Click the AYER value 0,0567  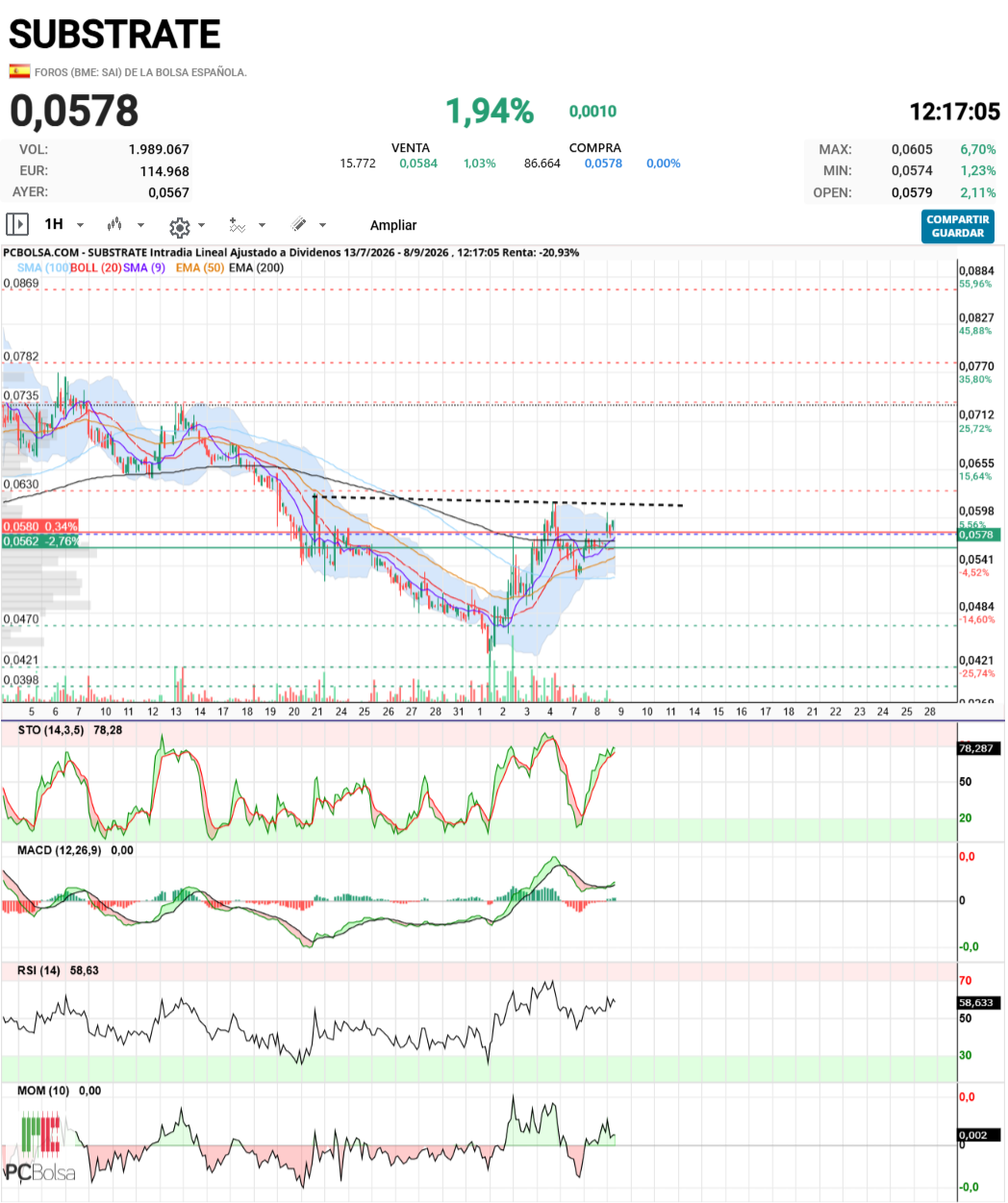tap(168, 192)
